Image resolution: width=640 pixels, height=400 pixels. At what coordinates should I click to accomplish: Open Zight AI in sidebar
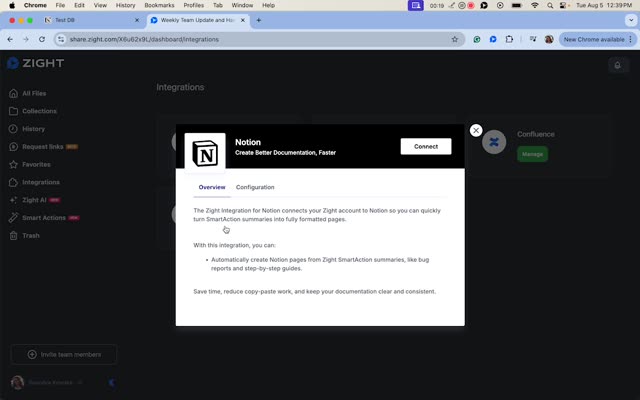(35, 200)
